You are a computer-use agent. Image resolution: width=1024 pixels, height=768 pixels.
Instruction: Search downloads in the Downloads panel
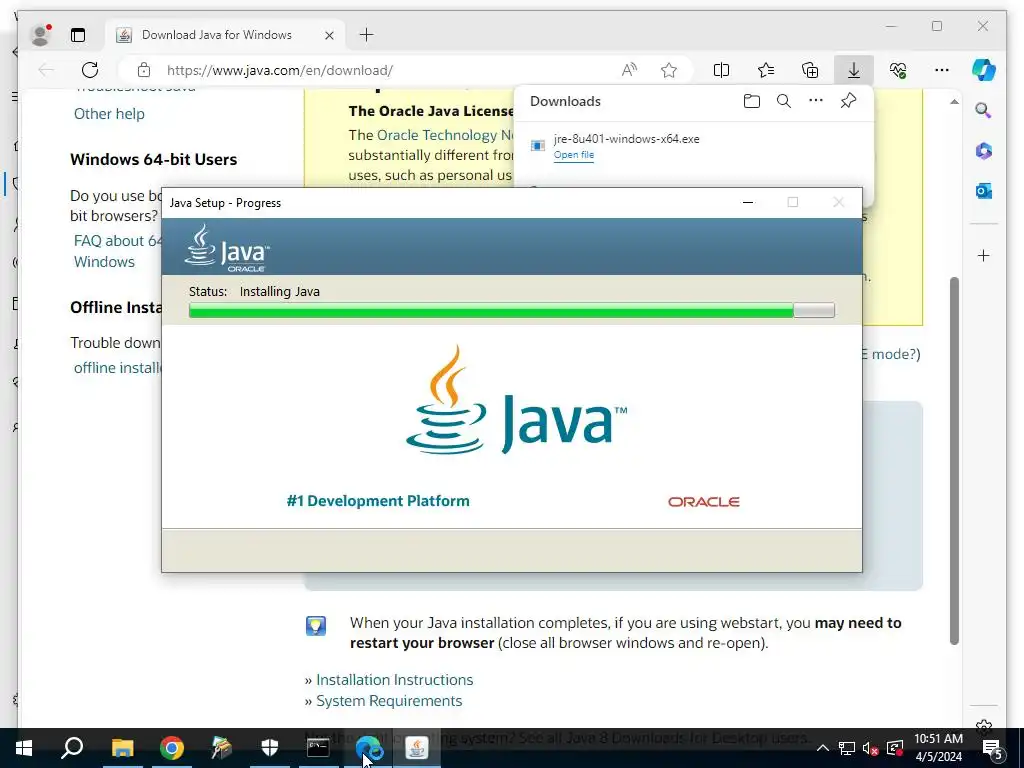click(784, 101)
